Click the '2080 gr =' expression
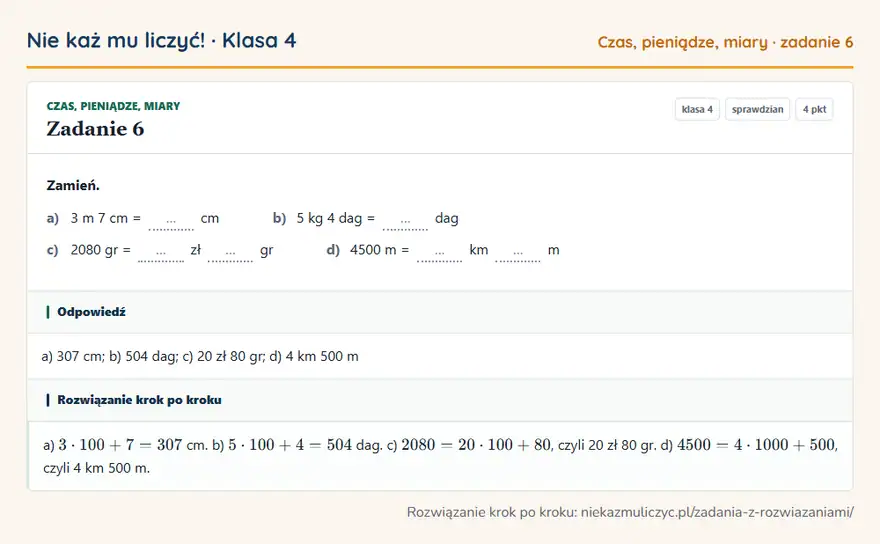The image size is (880, 544). click(100, 250)
